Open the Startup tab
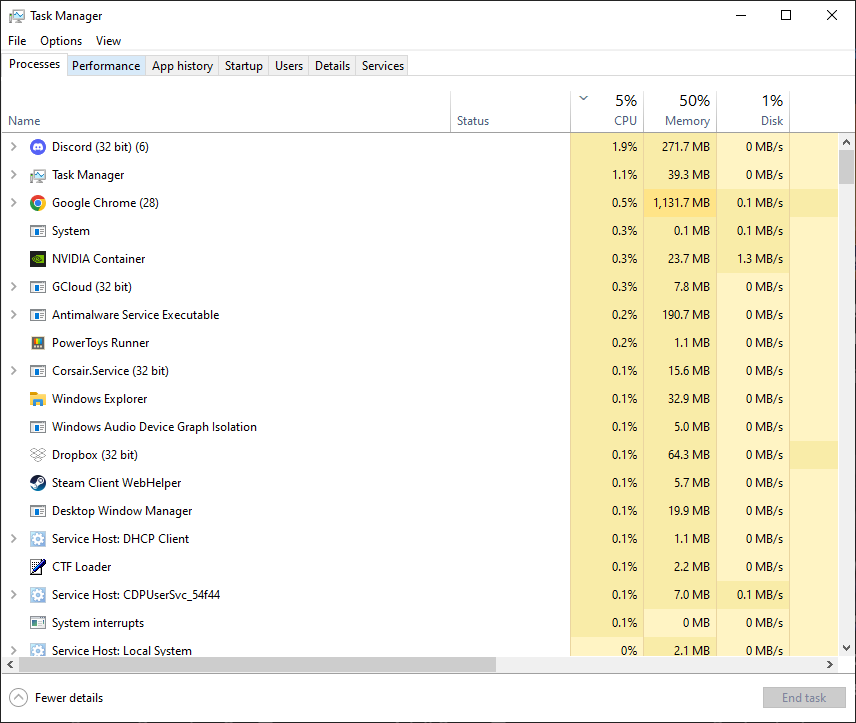856x723 pixels. pos(243,66)
